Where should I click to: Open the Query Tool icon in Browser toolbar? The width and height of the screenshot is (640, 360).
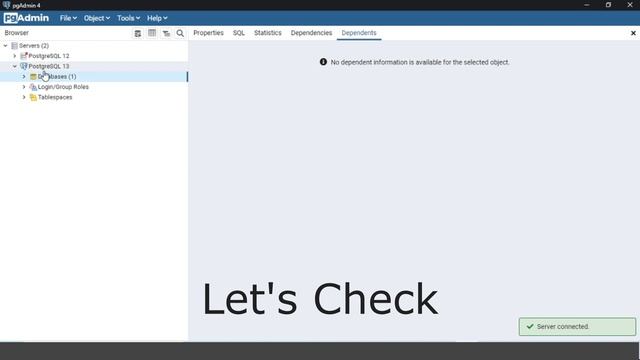point(138,33)
